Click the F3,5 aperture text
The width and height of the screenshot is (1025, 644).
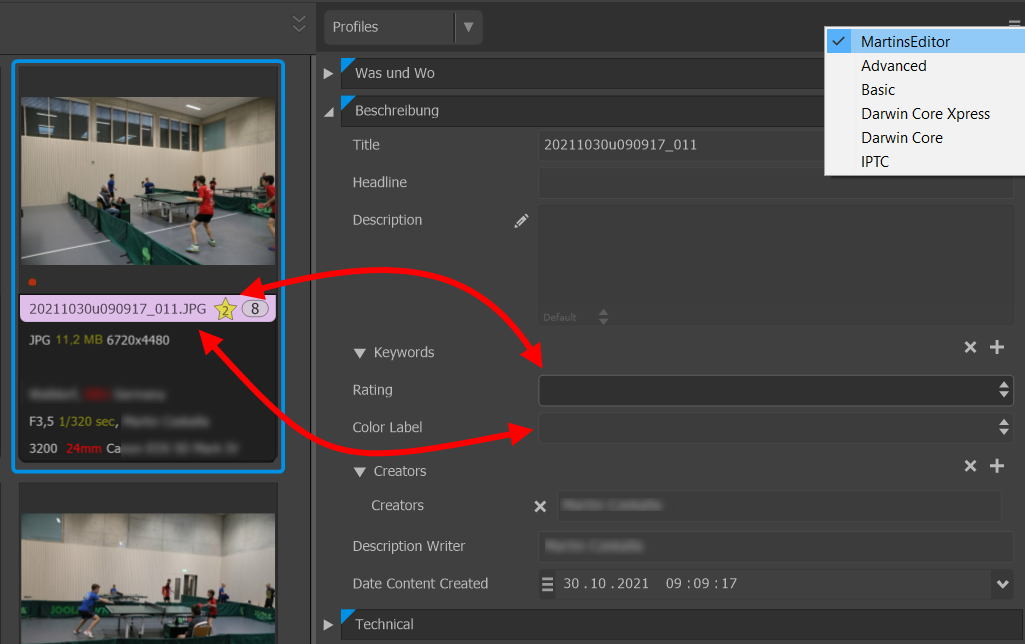pos(41,422)
